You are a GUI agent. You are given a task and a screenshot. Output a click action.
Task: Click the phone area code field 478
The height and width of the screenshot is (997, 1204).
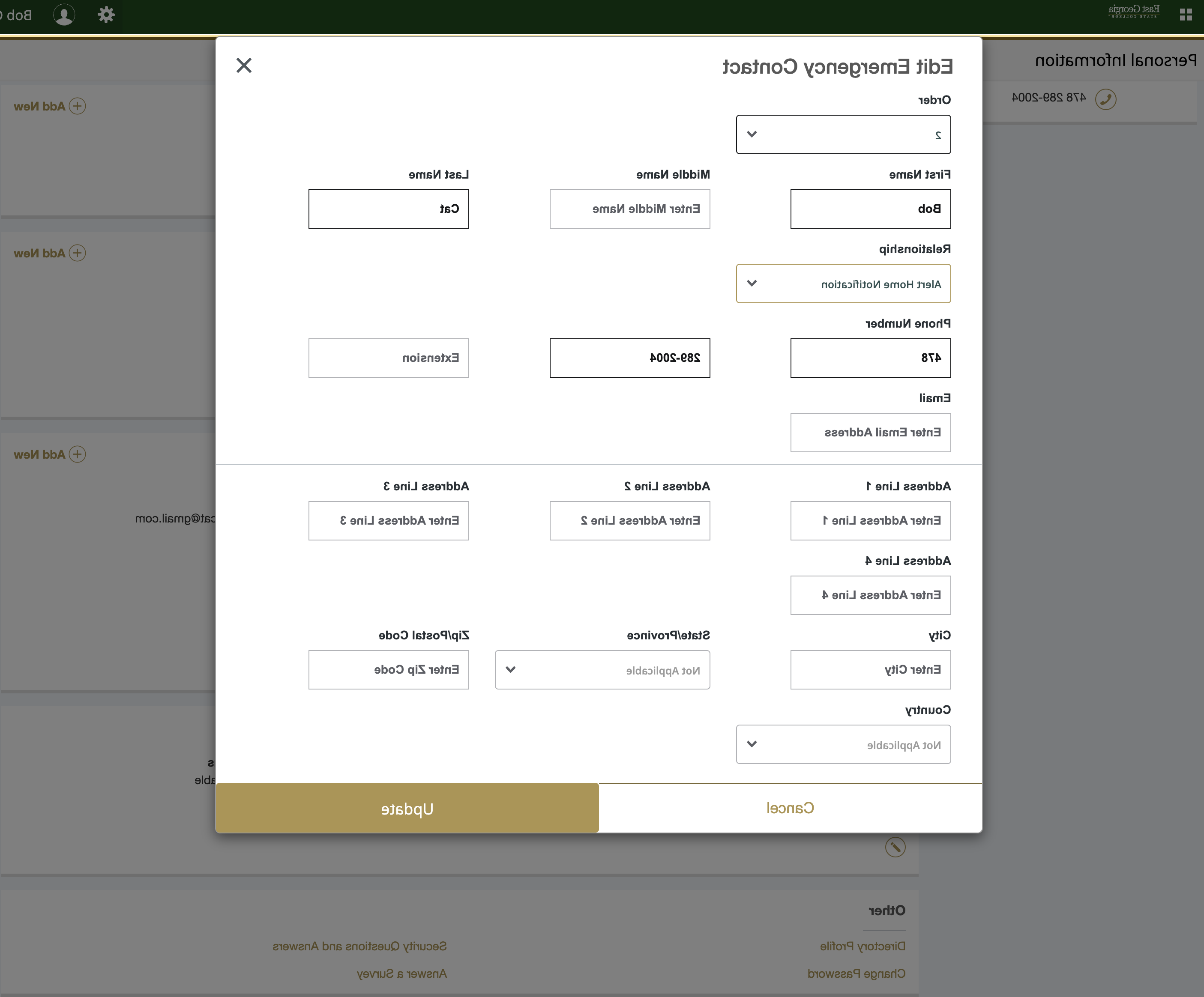pos(870,358)
